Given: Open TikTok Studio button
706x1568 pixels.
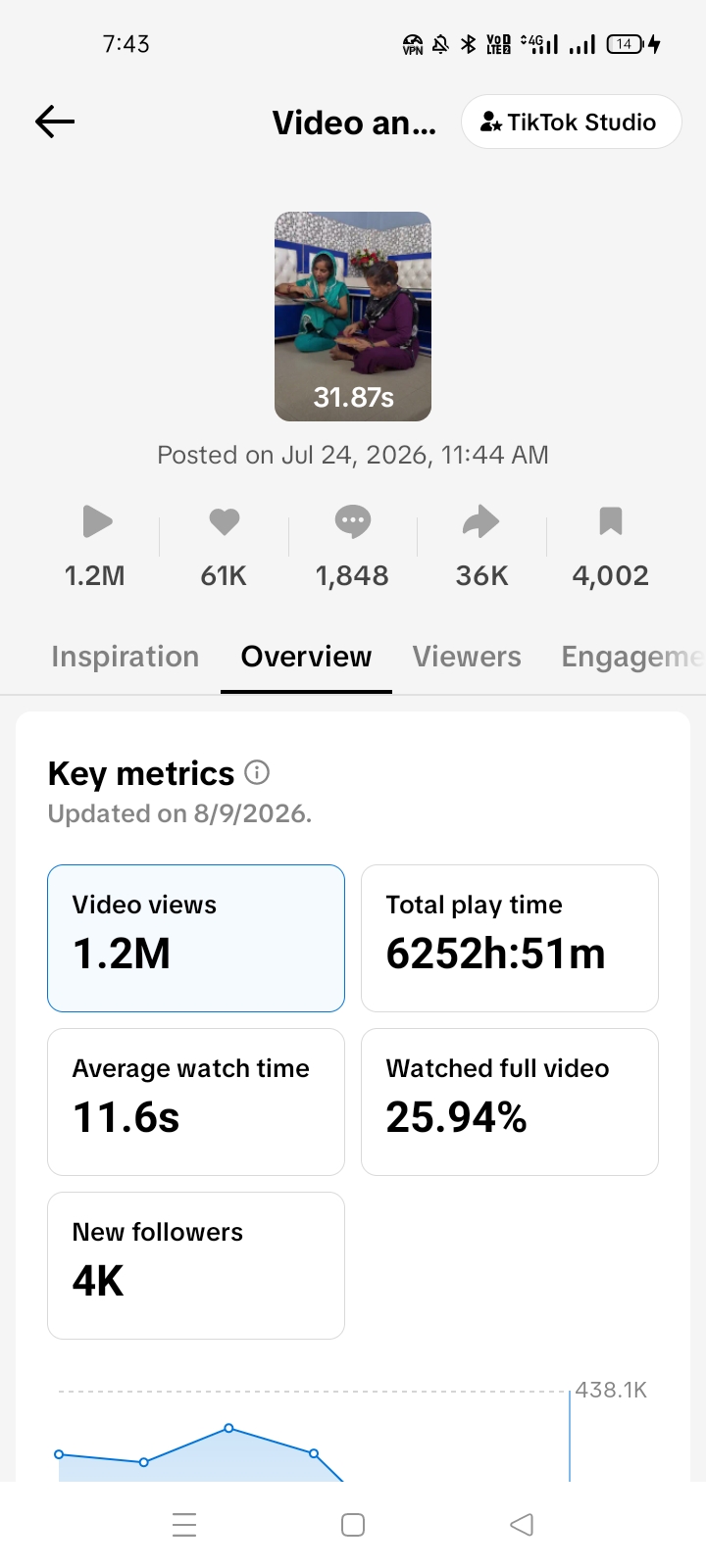Looking at the screenshot, I should [x=571, y=122].
